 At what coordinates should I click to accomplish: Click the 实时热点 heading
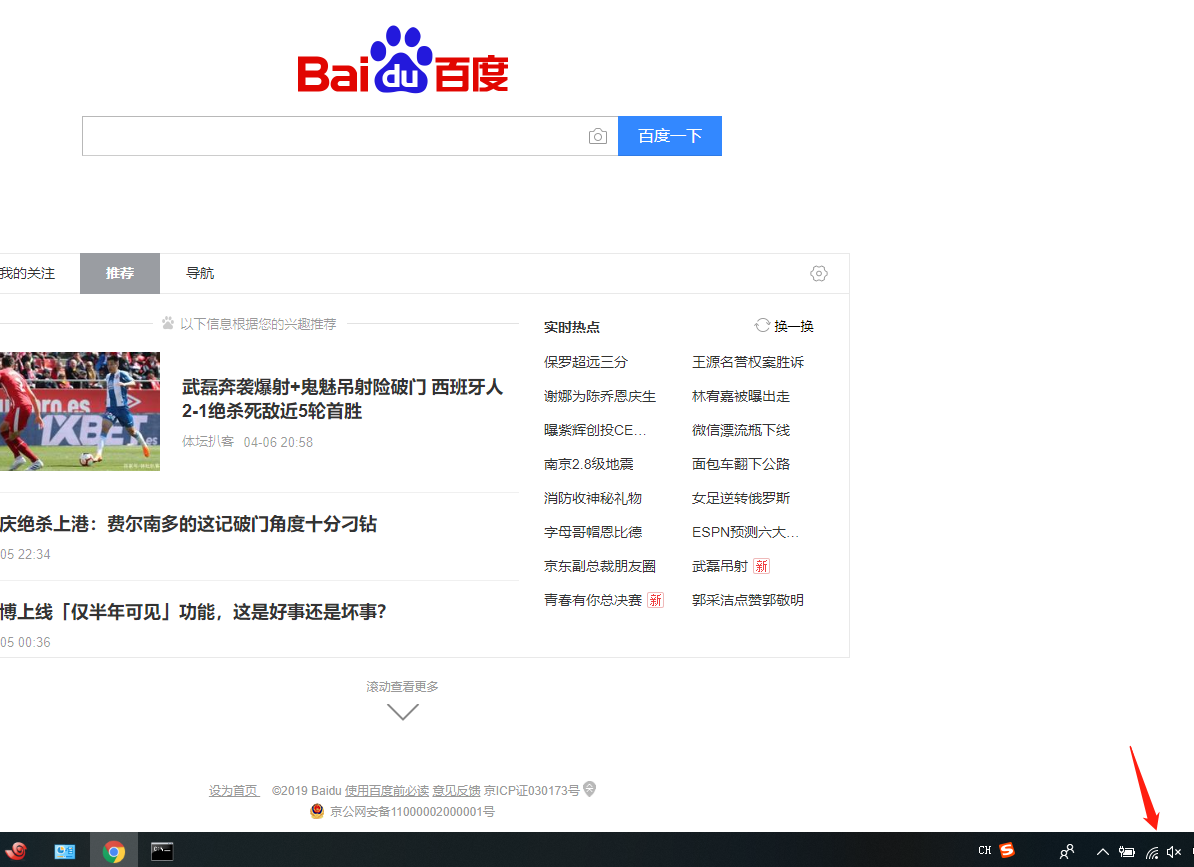[x=572, y=327]
